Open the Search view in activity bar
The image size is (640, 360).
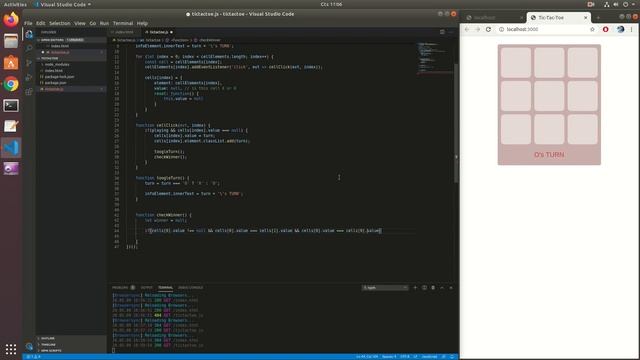pyautogui.click(x=29, y=49)
